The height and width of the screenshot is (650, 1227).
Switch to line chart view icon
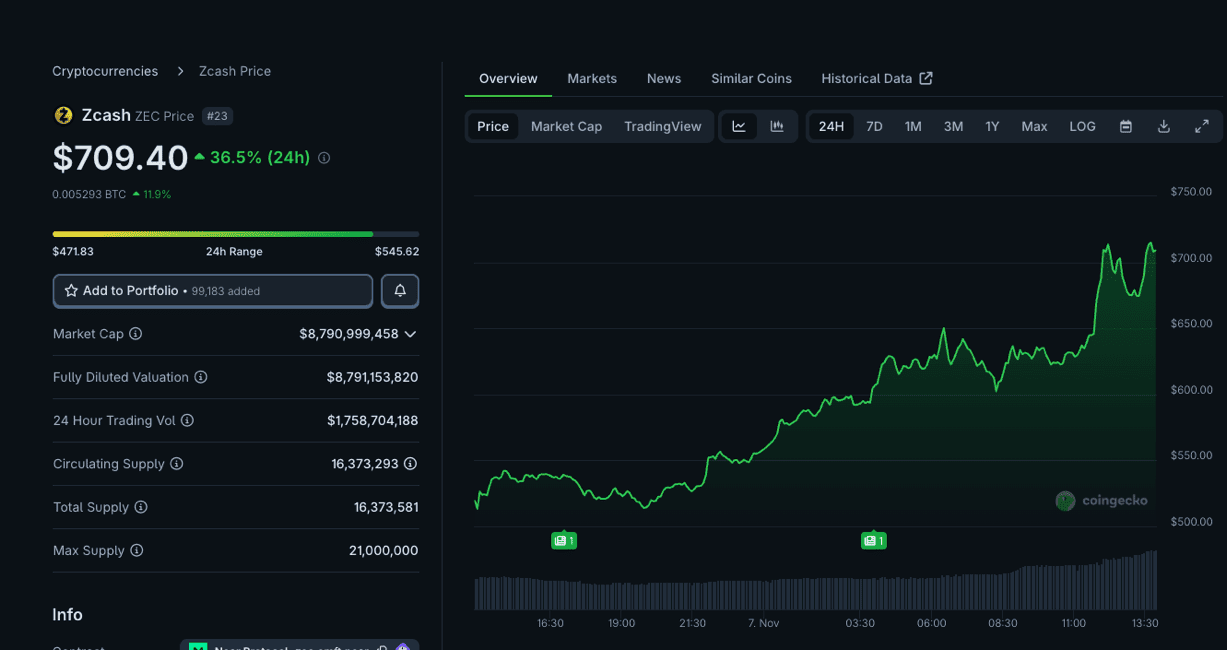point(739,126)
